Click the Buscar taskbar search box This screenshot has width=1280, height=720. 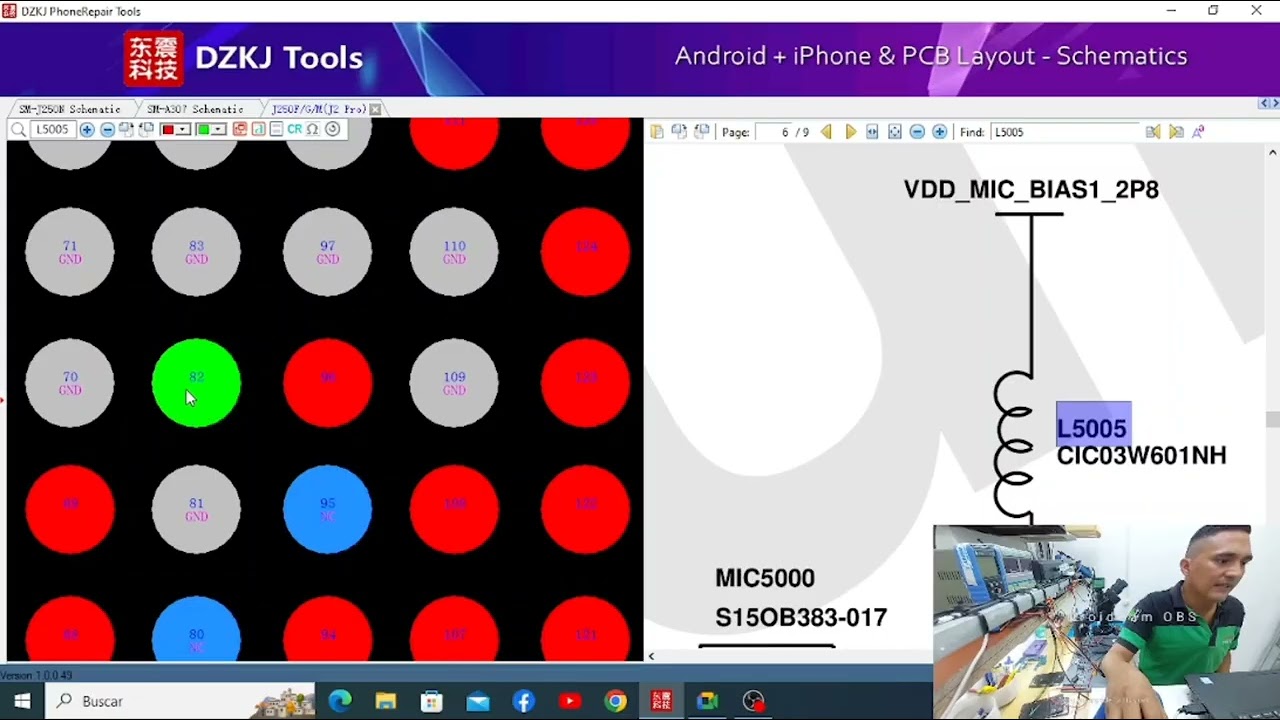[x=180, y=701]
